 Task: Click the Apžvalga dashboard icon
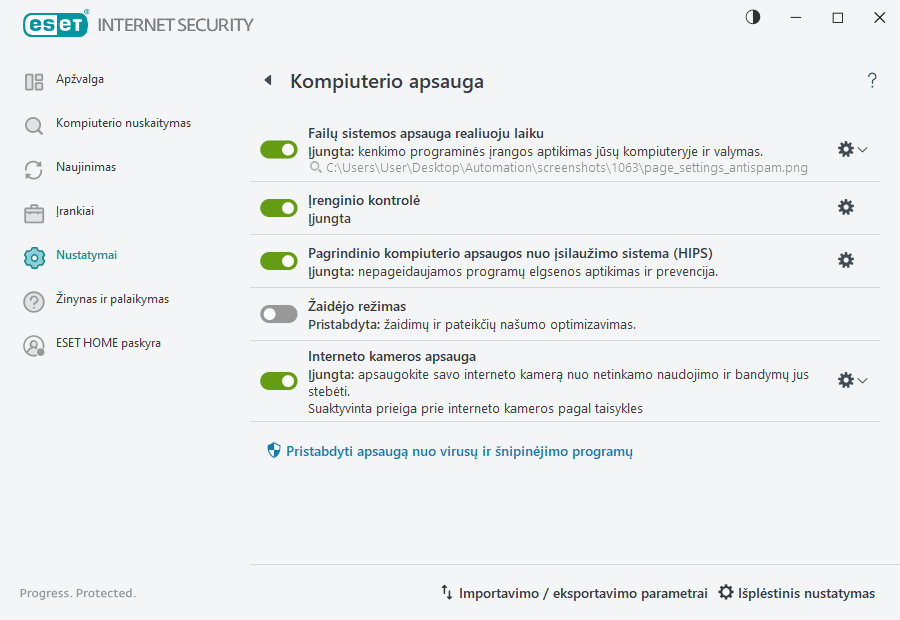34,82
